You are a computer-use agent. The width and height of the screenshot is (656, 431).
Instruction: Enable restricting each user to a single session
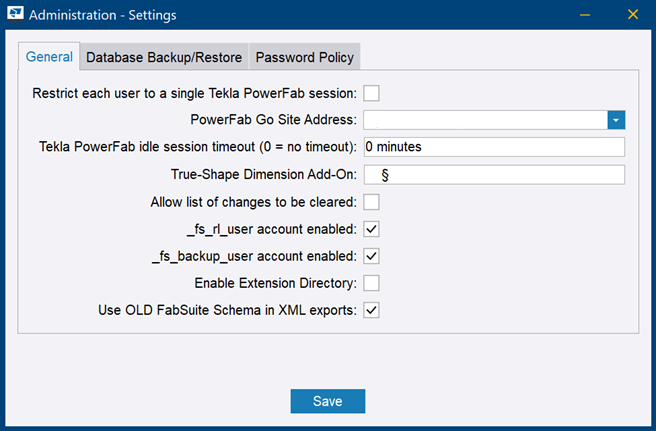(x=371, y=94)
